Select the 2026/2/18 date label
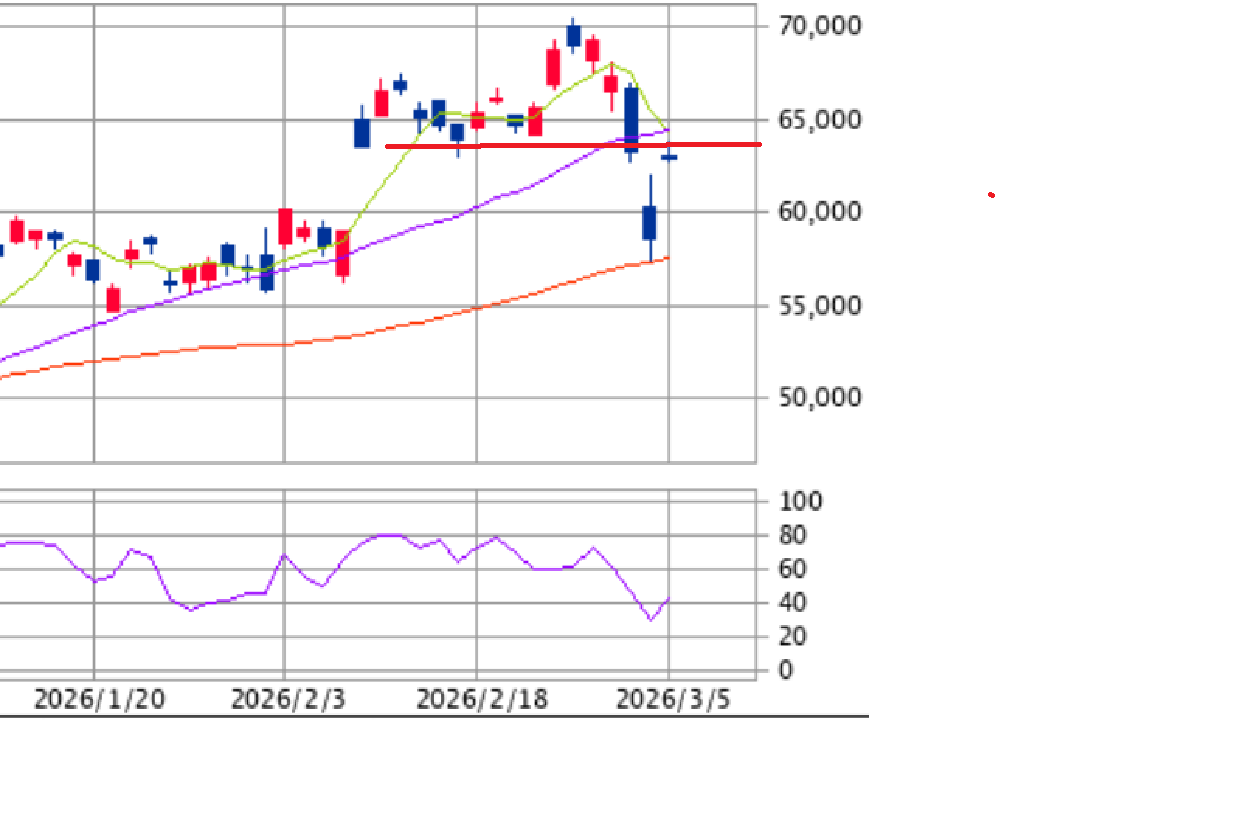The height and width of the screenshot is (815, 1260). point(482,699)
